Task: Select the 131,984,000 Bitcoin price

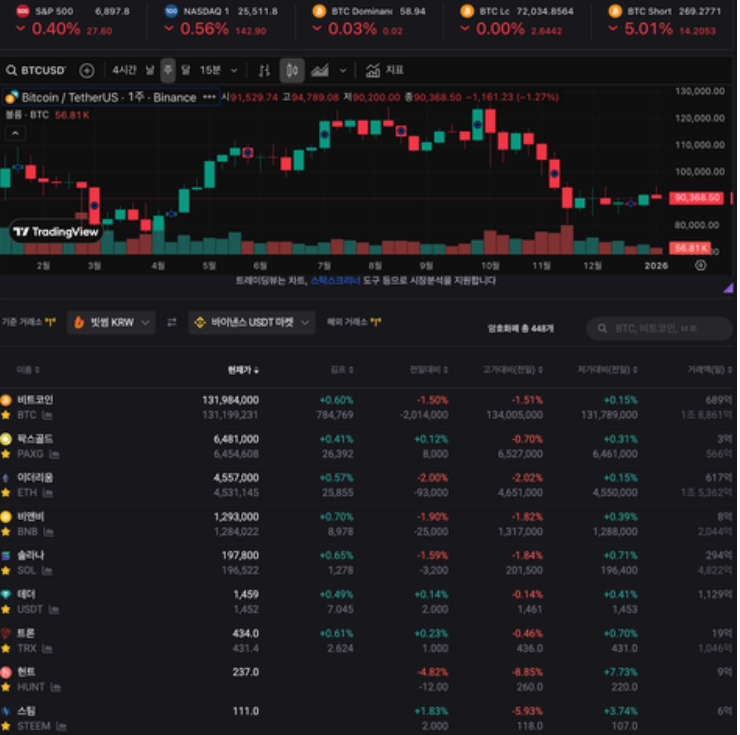Action: (230, 400)
